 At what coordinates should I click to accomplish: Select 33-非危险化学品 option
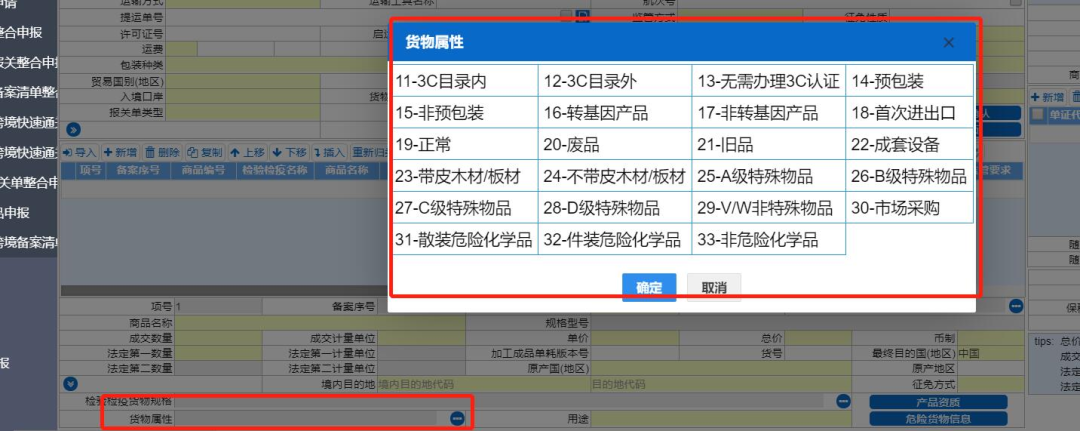pyautogui.click(x=768, y=239)
